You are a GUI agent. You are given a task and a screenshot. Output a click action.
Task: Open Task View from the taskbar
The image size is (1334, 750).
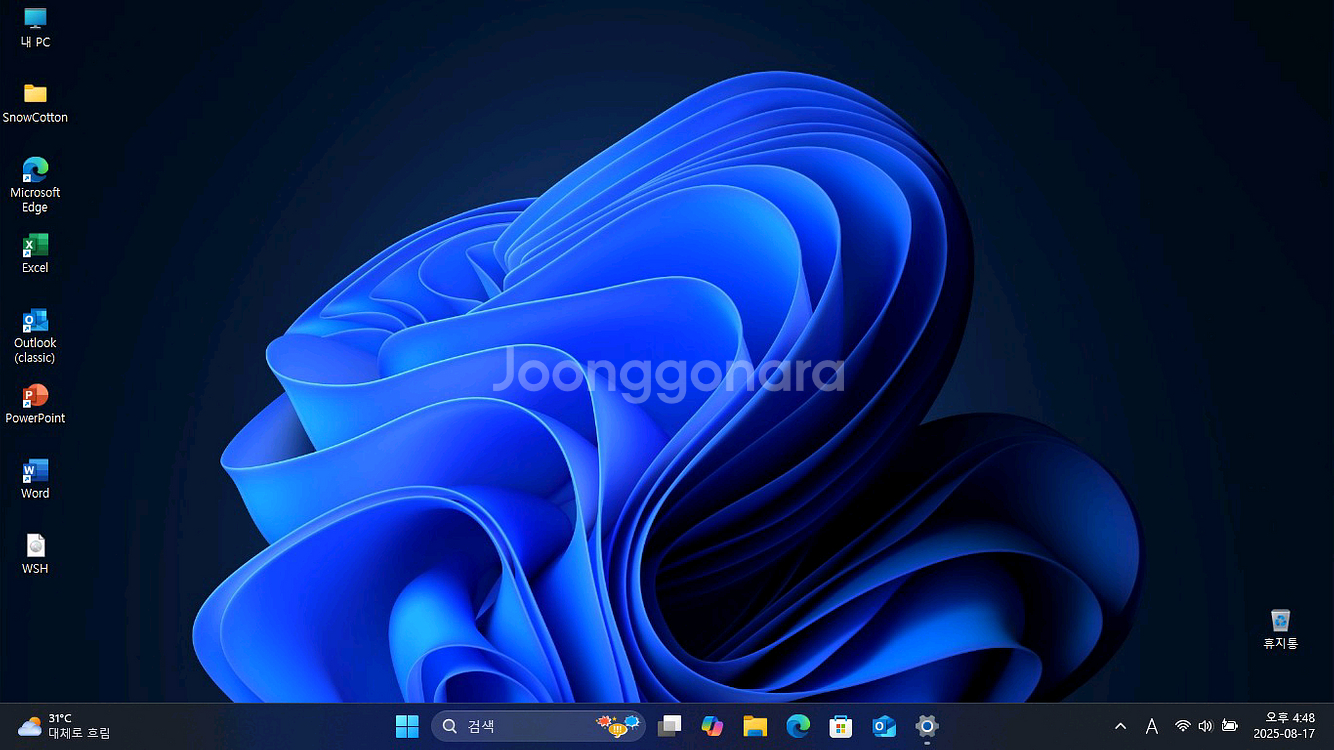point(669,726)
